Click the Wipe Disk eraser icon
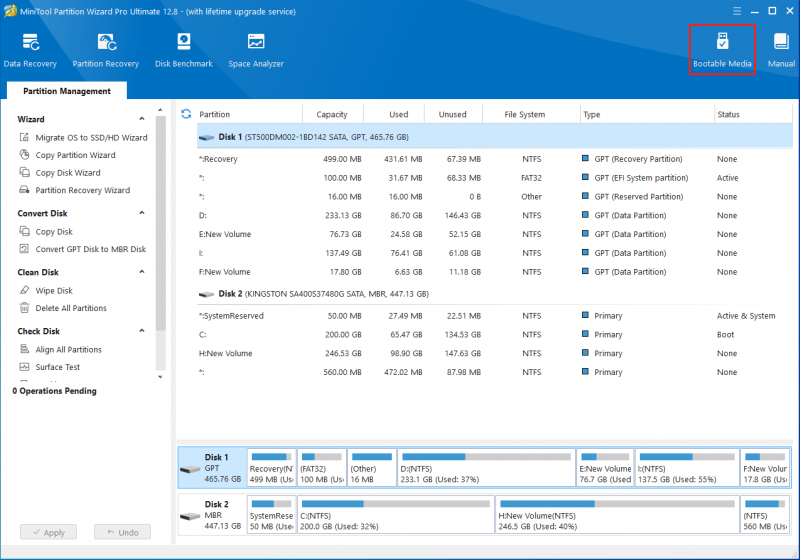The image size is (800, 560). pos(24,290)
